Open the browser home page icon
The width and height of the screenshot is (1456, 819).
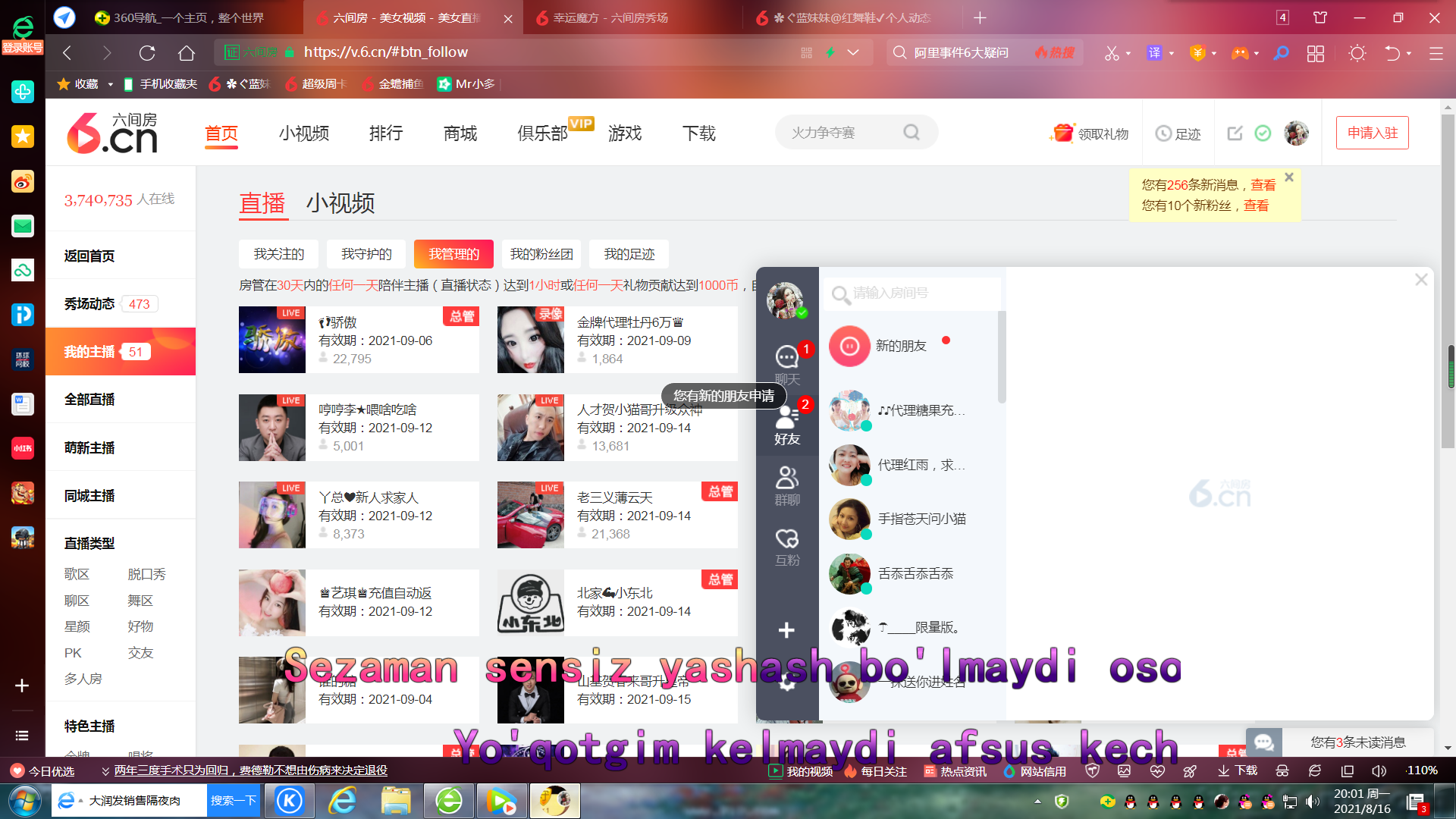187,52
